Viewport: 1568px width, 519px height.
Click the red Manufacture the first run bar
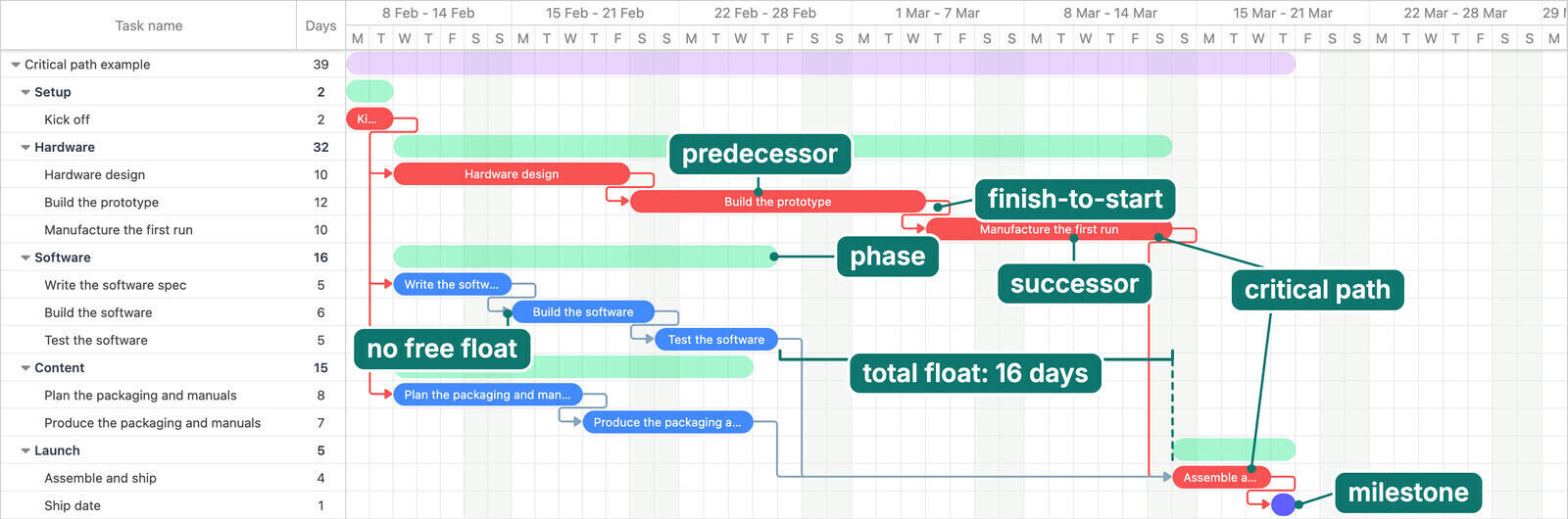click(x=1049, y=229)
